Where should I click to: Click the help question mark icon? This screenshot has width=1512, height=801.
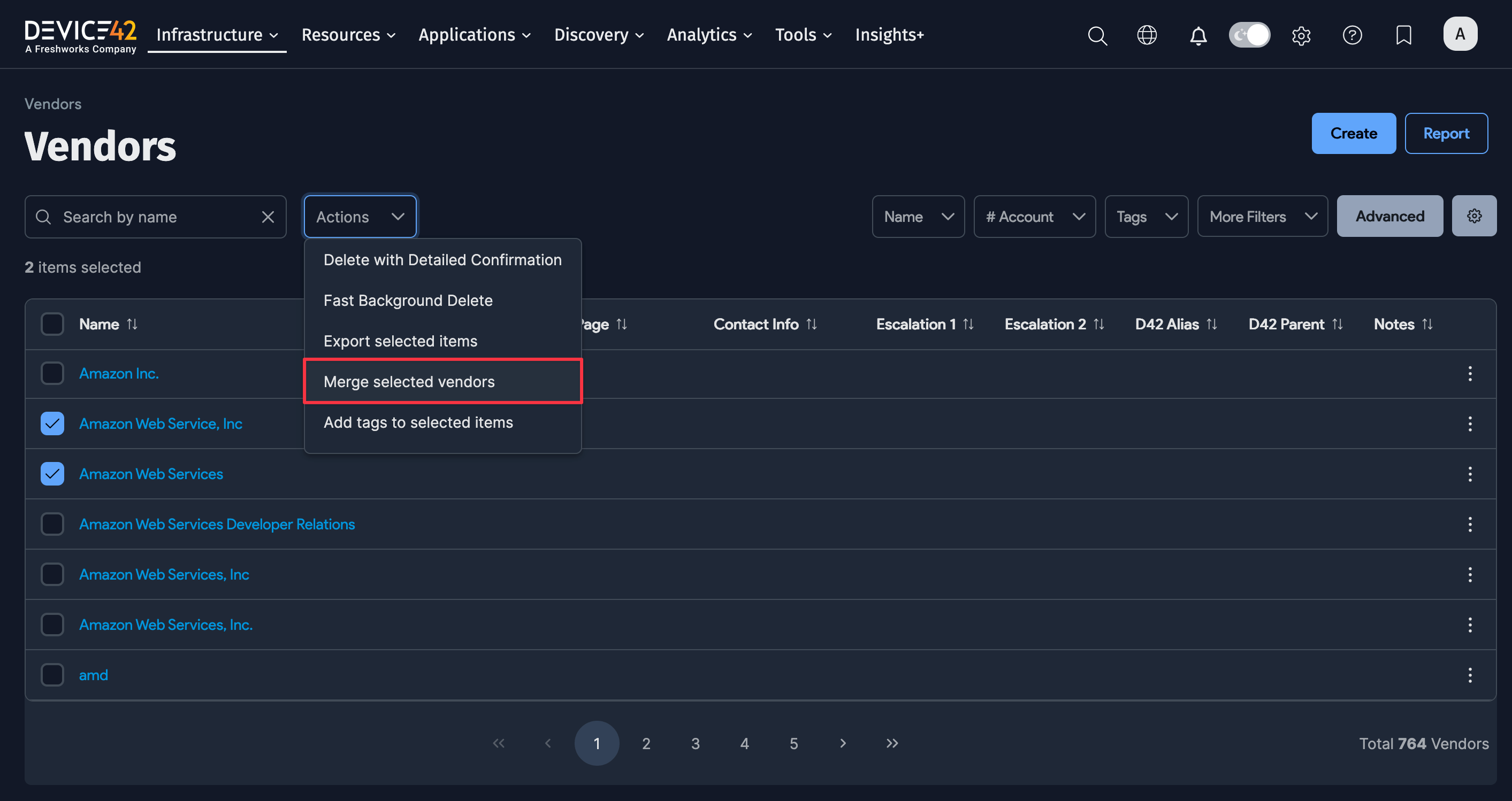click(1353, 35)
